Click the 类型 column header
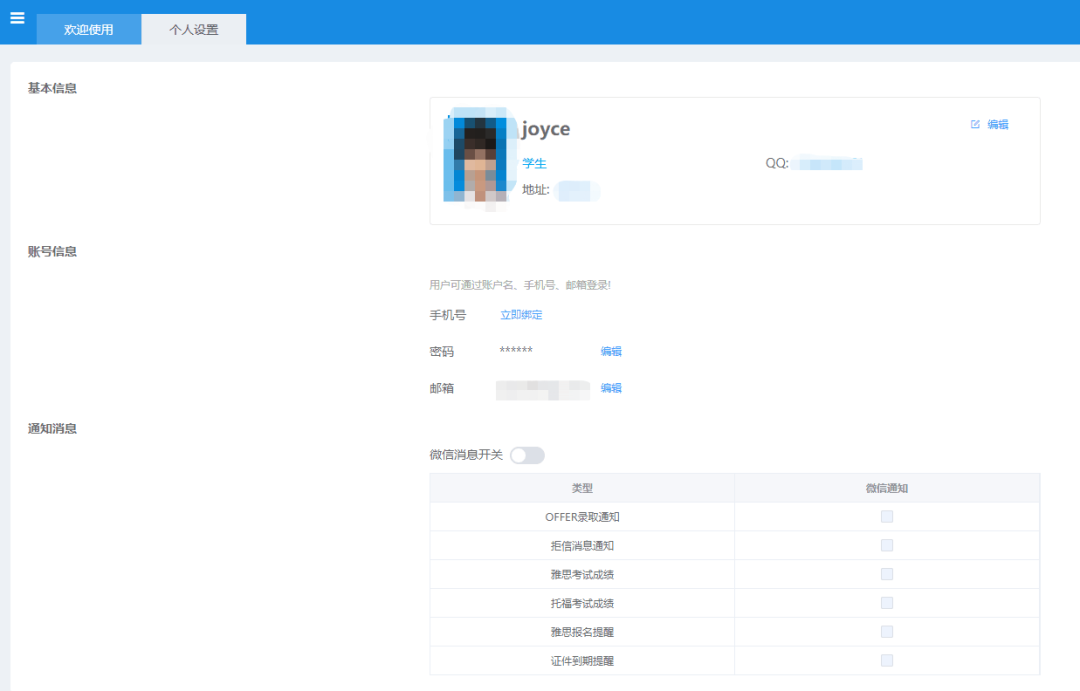This screenshot has width=1080, height=691. pos(582,488)
